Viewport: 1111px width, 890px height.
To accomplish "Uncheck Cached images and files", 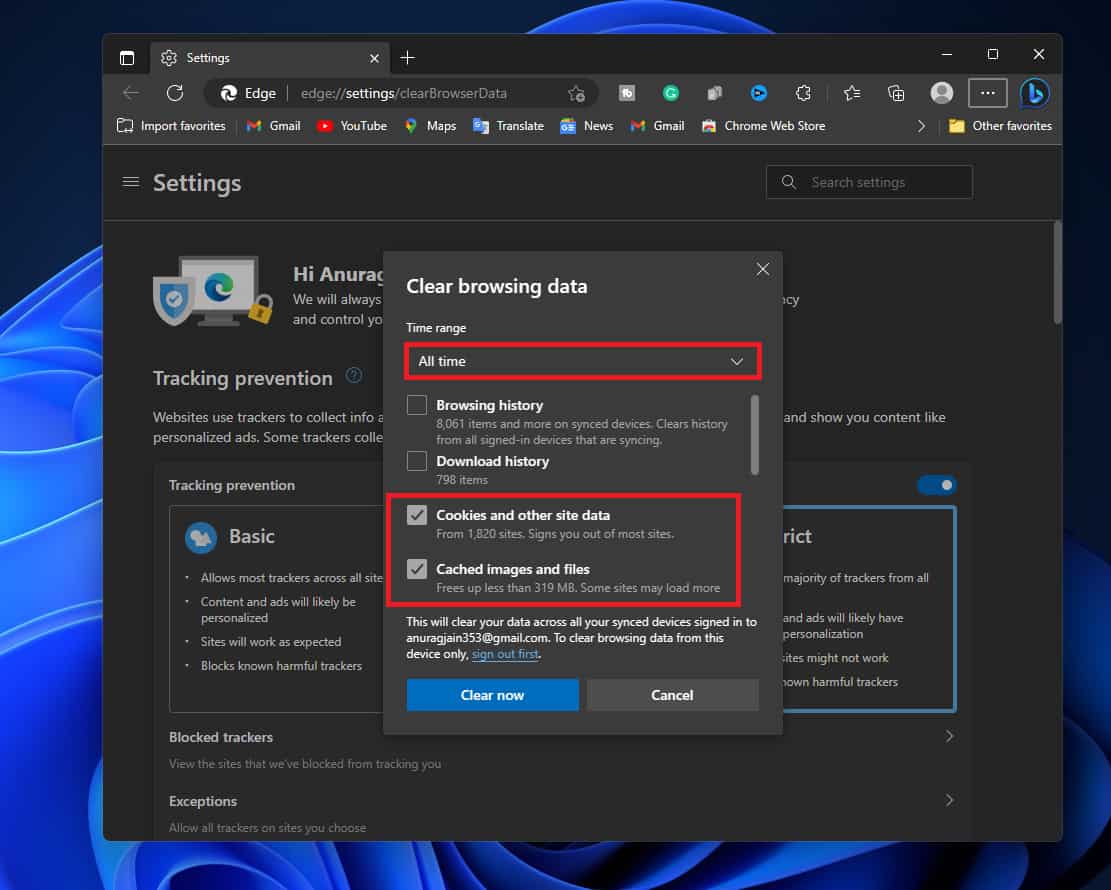I will [x=417, y=570].
